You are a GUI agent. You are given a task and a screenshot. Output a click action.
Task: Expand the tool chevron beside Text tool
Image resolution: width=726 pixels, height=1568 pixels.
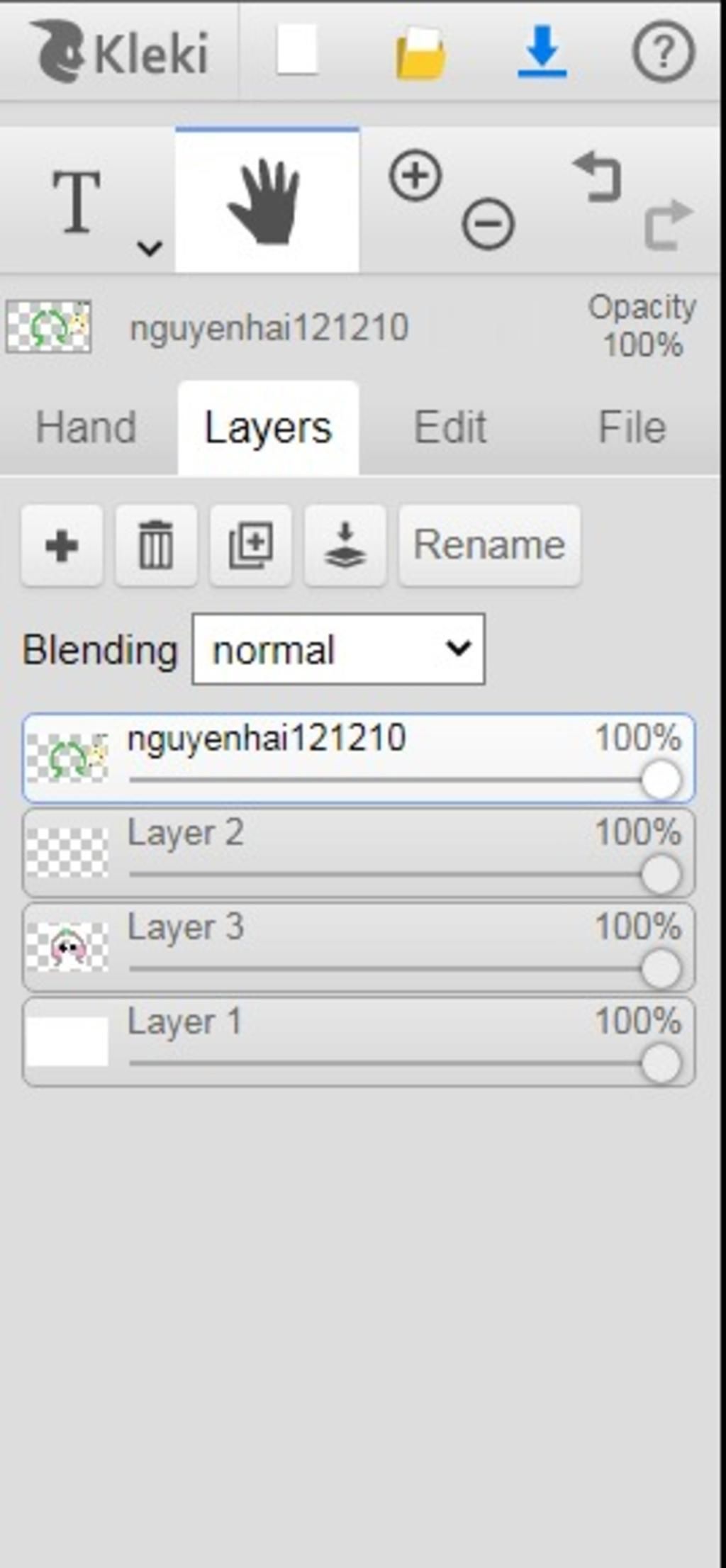click(150, 248)
